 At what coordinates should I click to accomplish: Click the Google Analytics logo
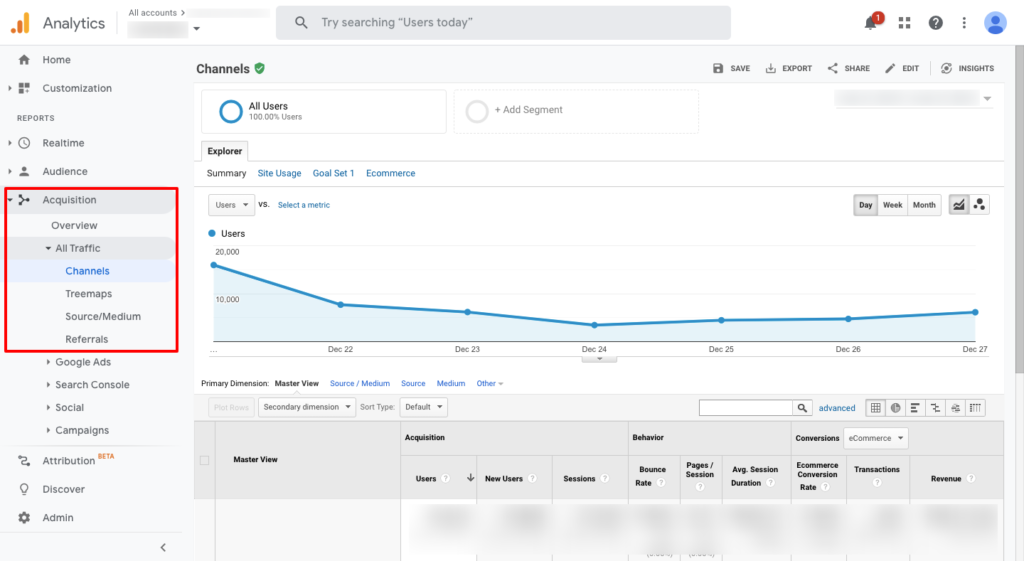tap(20, 23)
